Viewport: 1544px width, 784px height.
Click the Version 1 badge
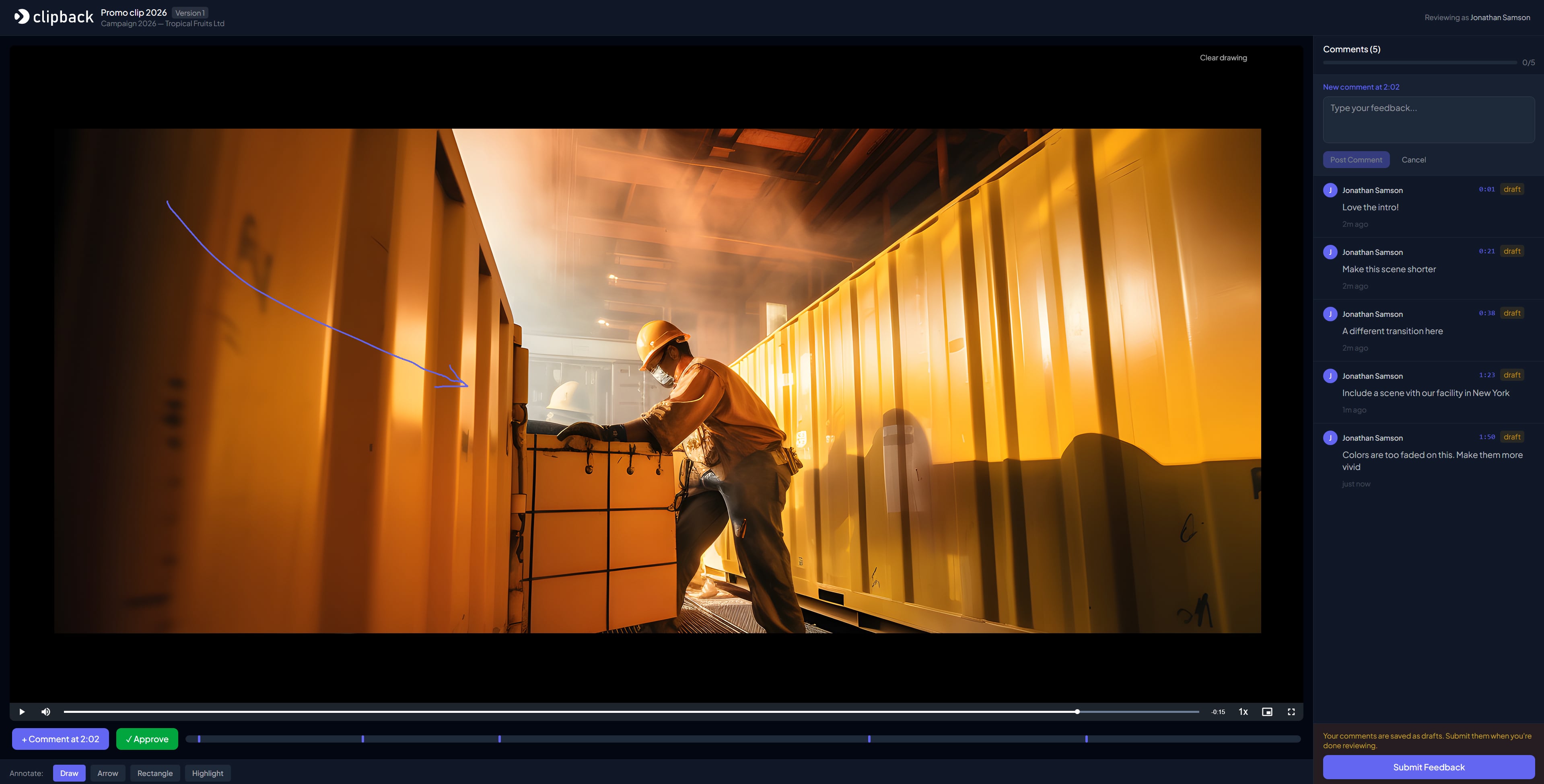click(x=189, y=12)
